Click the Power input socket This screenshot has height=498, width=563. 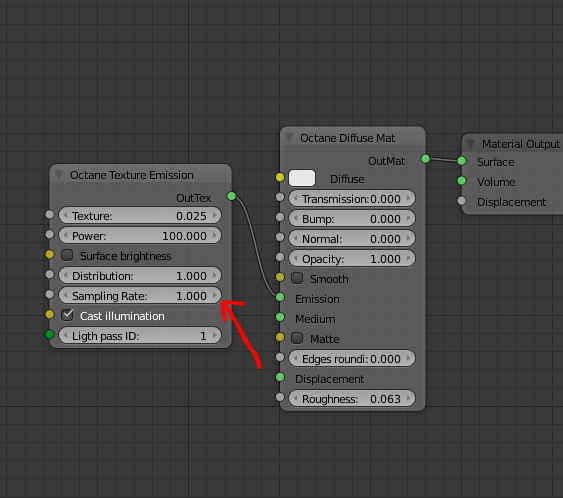[x=50, y=234]
